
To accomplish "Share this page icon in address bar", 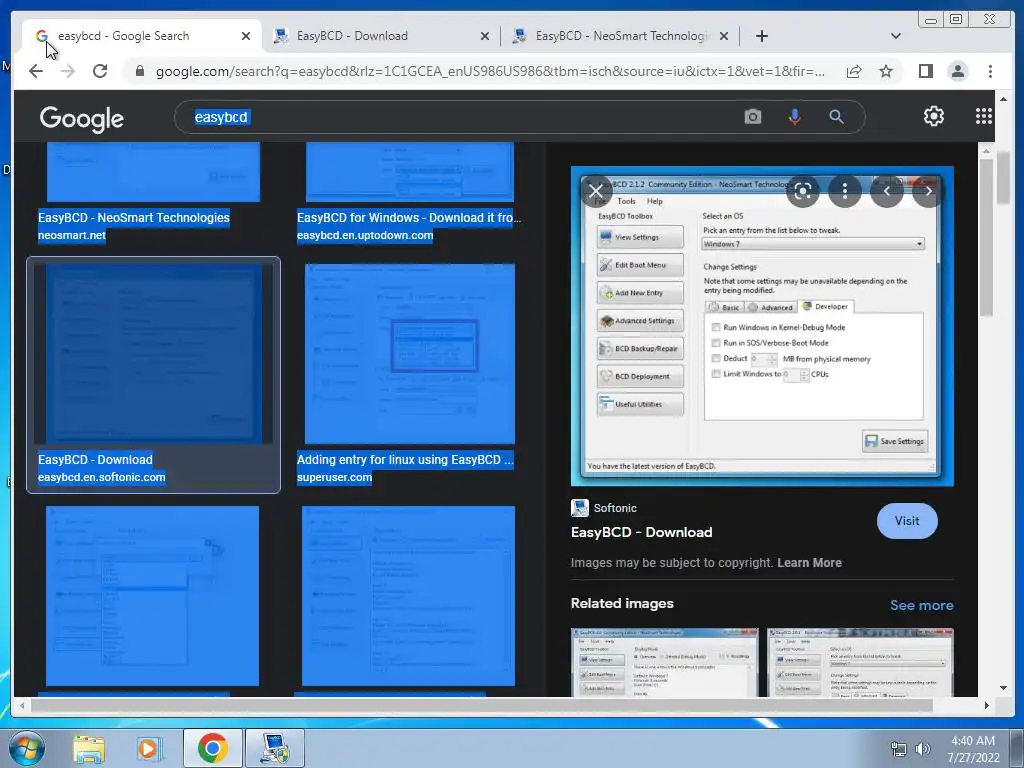I will click(854, 71).
